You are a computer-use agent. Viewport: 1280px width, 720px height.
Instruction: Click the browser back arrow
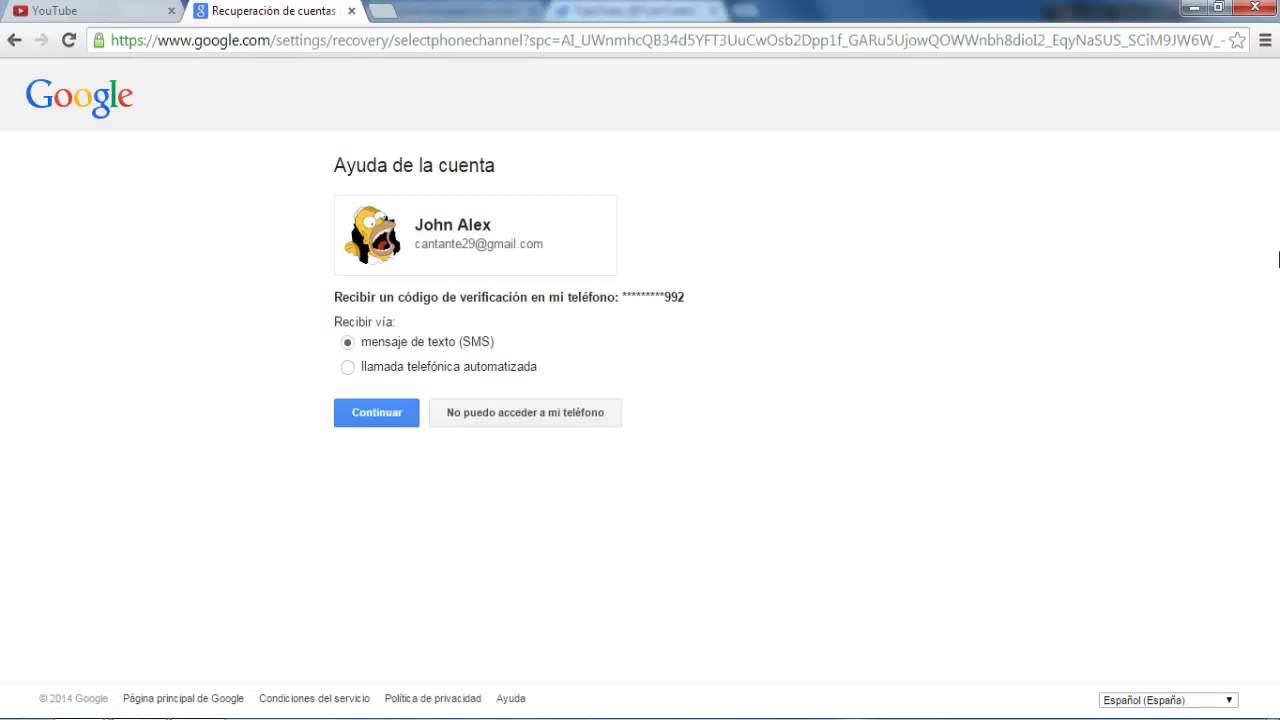pos(14,40)
